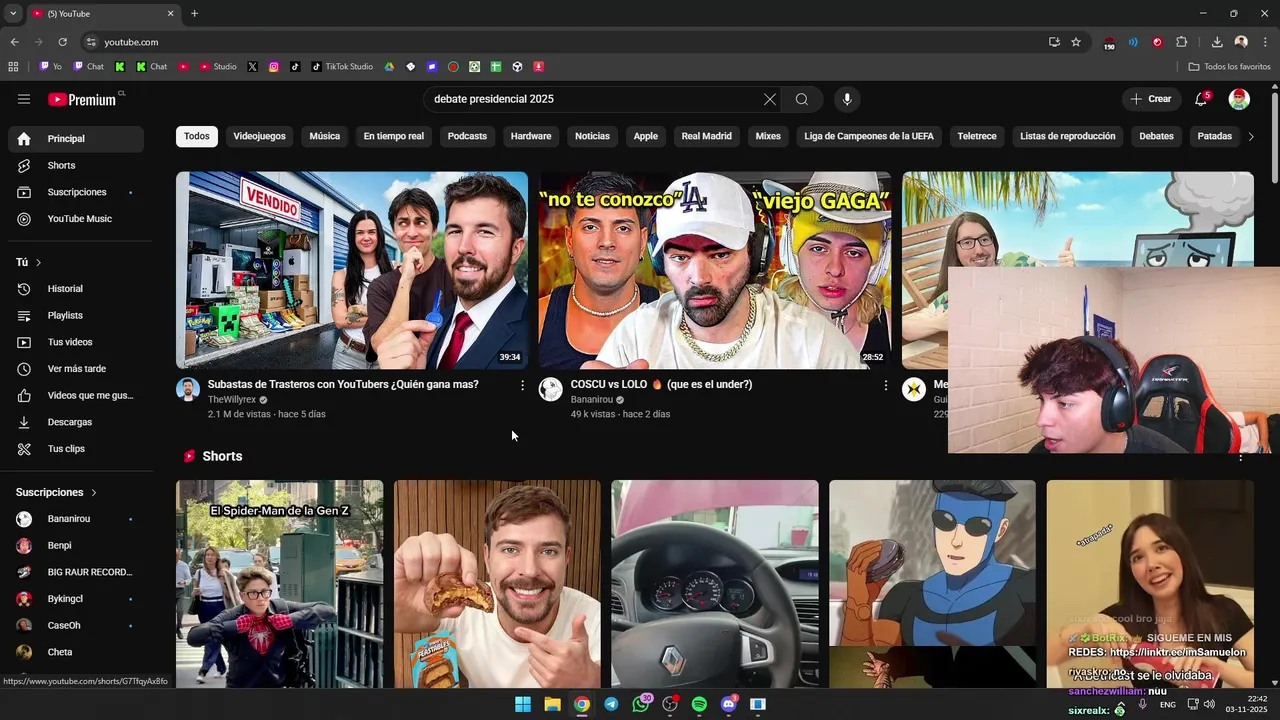Open options menu for Subastas de Trasteros video
The width and height of the screenshot is (1280, 720).
tap(522, 385)
